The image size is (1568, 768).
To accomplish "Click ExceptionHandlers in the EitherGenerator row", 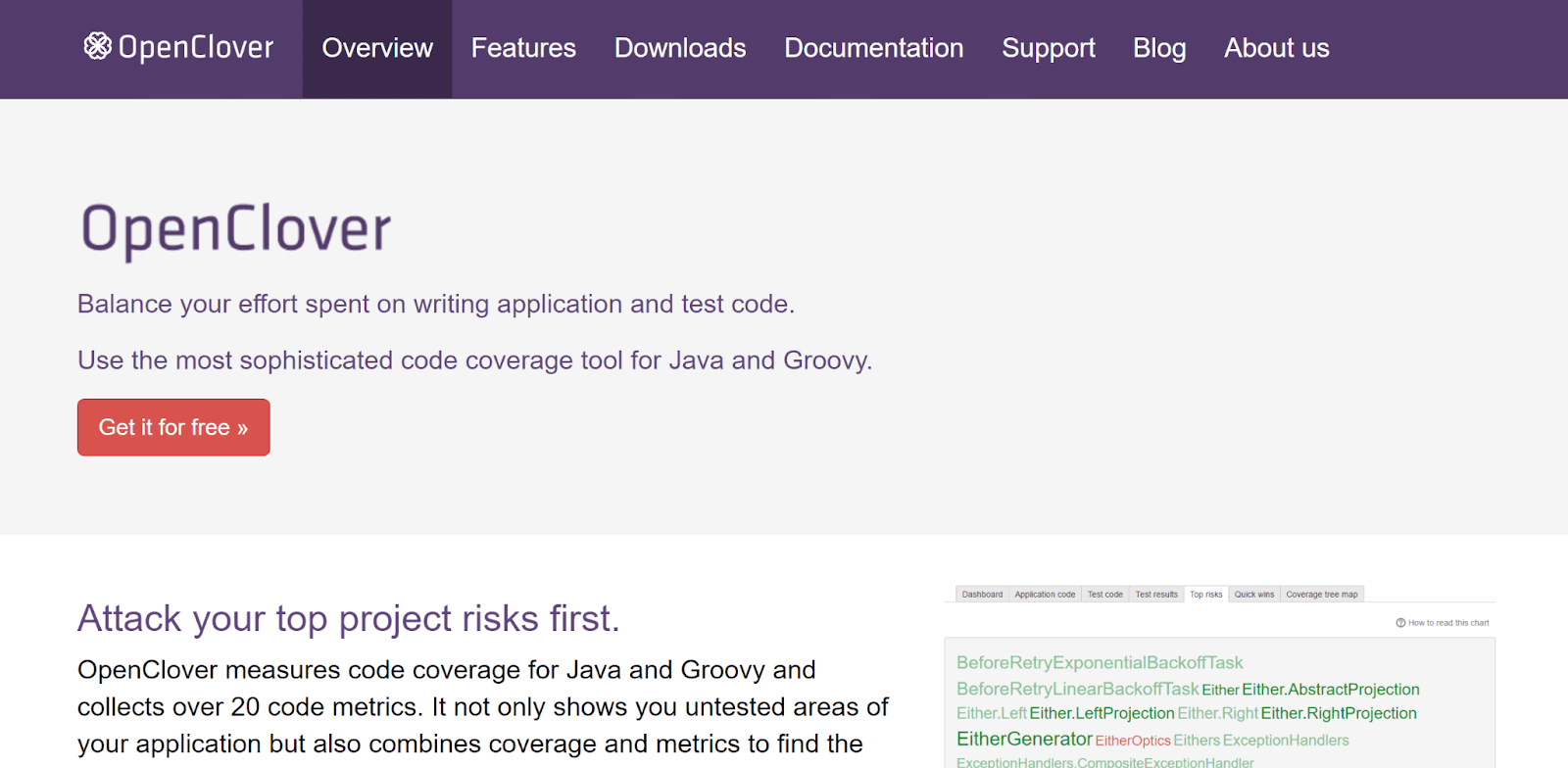I will coord(1286,741).
